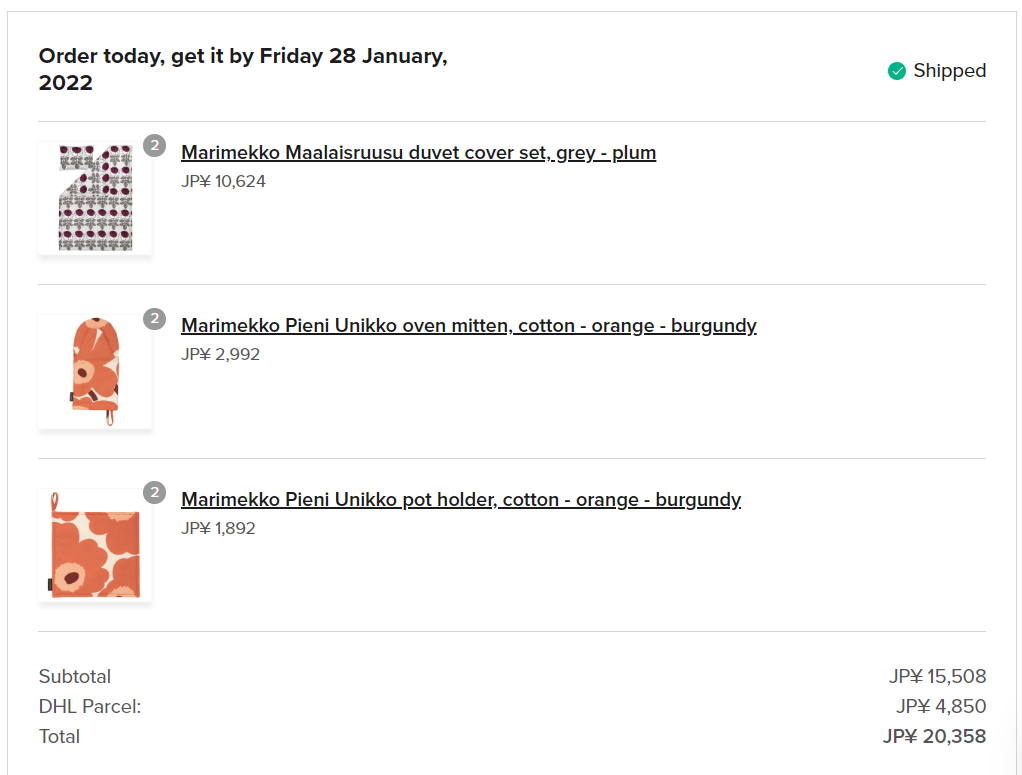Open the Pieni Unikko pot holder link
Viewport: 1022px width, 775px height.
pyautogui.click(x=460, y=500)
